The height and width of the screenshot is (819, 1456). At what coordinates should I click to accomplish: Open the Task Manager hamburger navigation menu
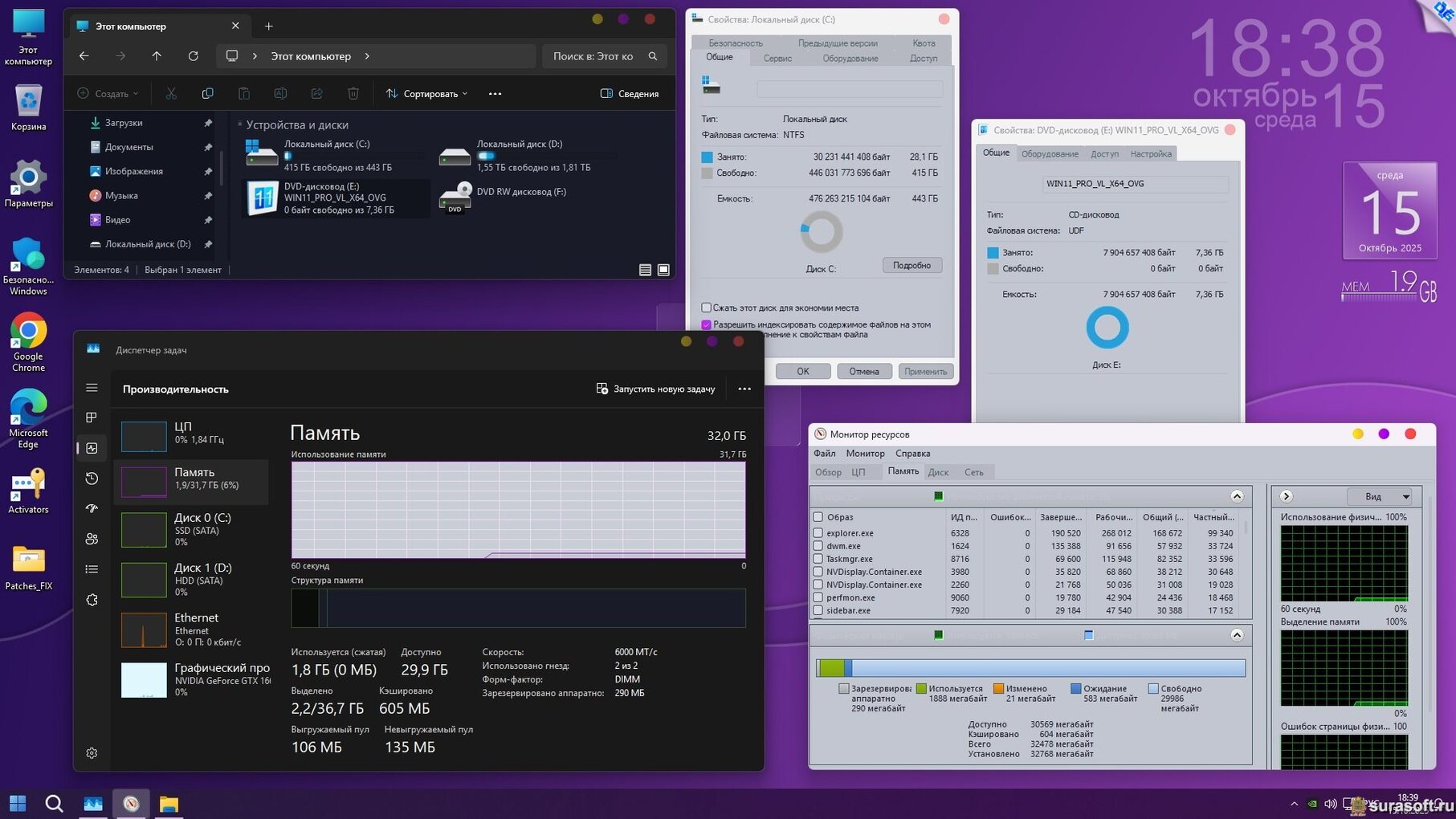click(92, 388)
